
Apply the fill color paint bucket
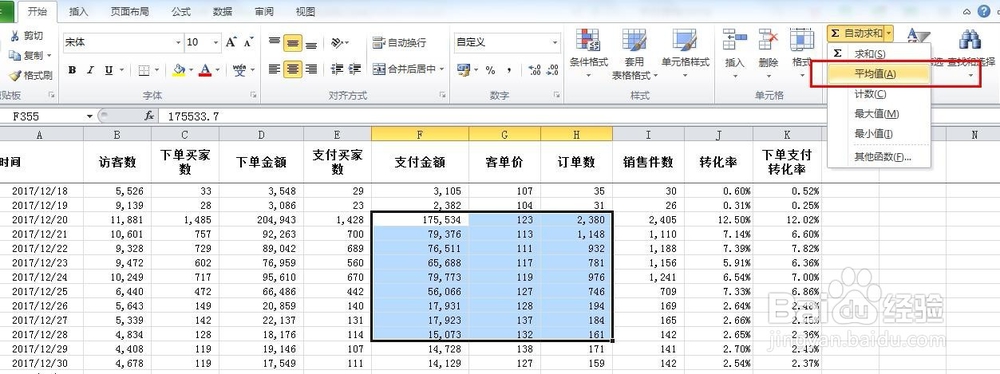pos(179,70)
